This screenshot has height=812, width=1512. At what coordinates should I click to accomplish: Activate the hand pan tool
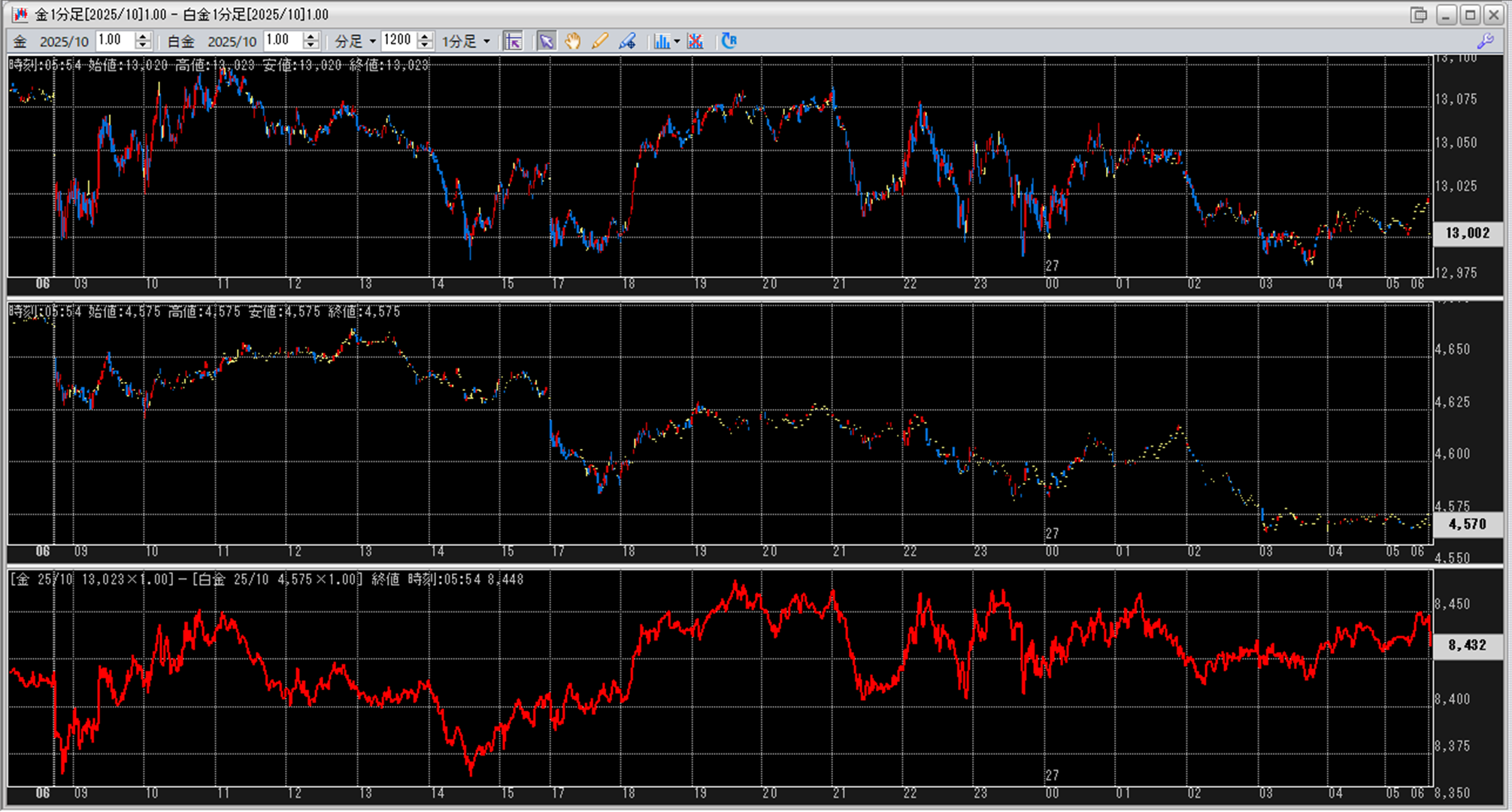click(573, 41)
